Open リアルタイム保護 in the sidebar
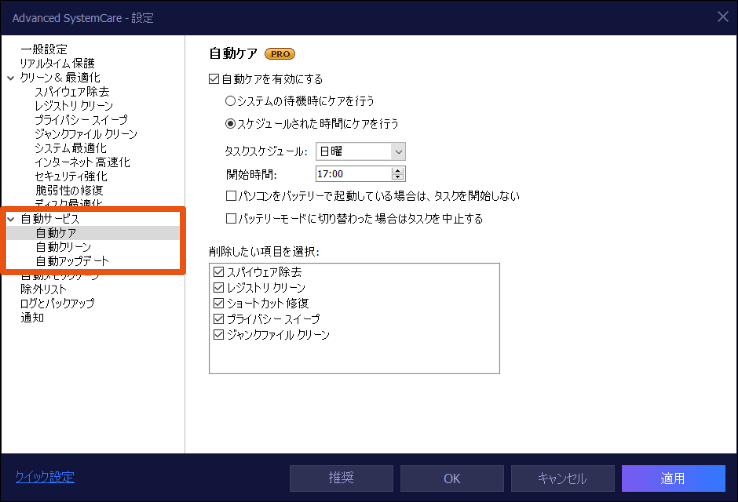The height and width of the screenshot is (502, 738). [57, 63]
